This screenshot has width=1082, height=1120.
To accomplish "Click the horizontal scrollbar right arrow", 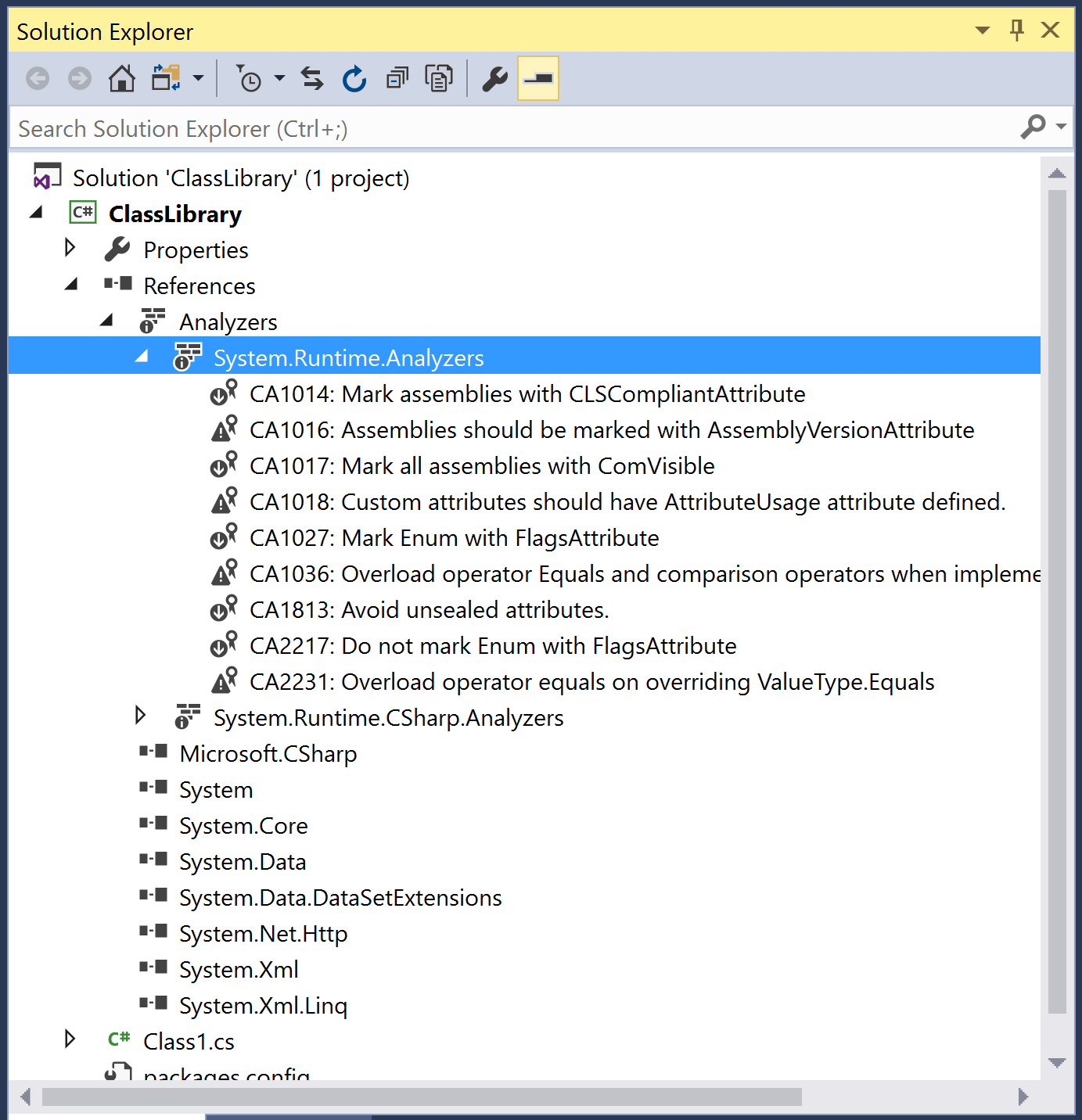I will (1023, 1097).
